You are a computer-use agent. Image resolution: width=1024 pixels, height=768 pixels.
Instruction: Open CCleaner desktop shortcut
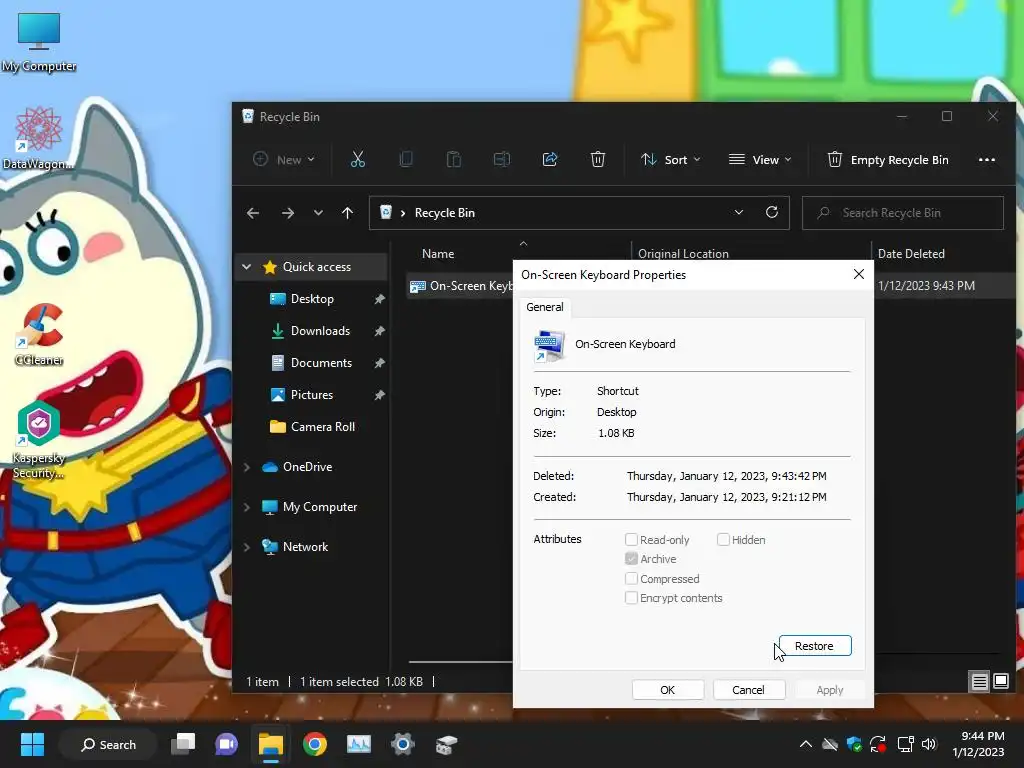39,334
